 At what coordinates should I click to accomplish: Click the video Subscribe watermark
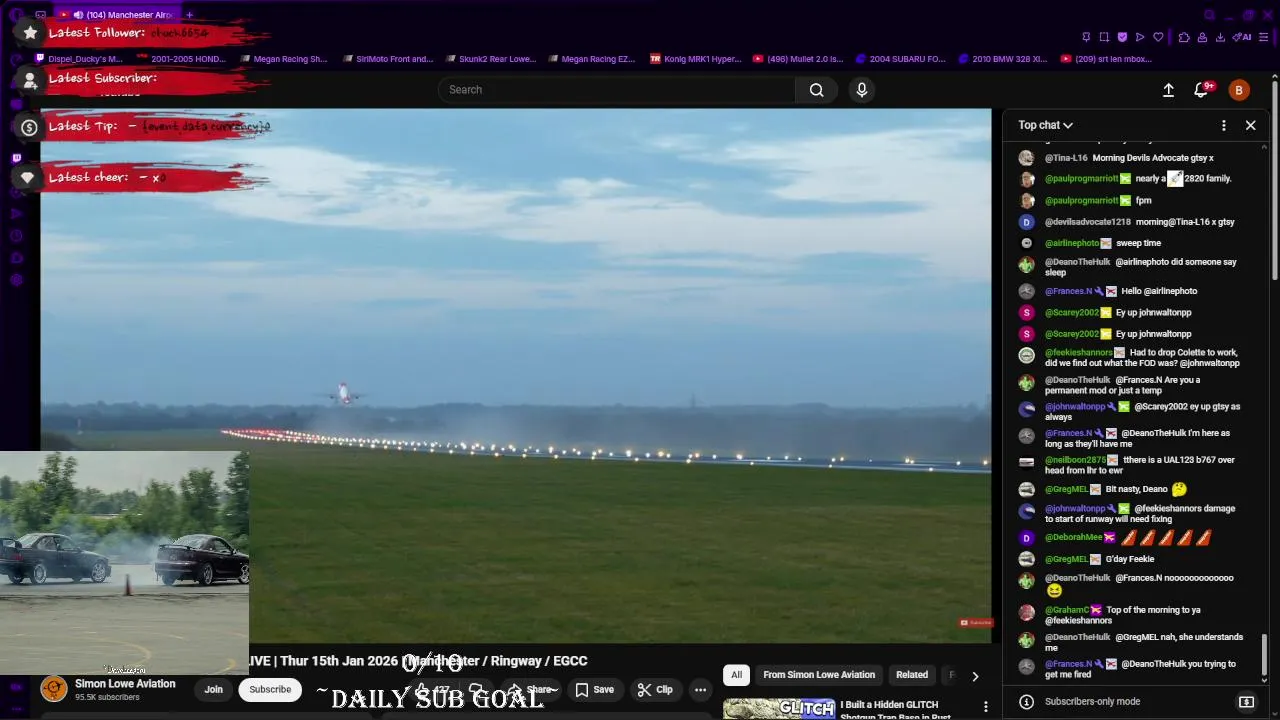[976, 623]
